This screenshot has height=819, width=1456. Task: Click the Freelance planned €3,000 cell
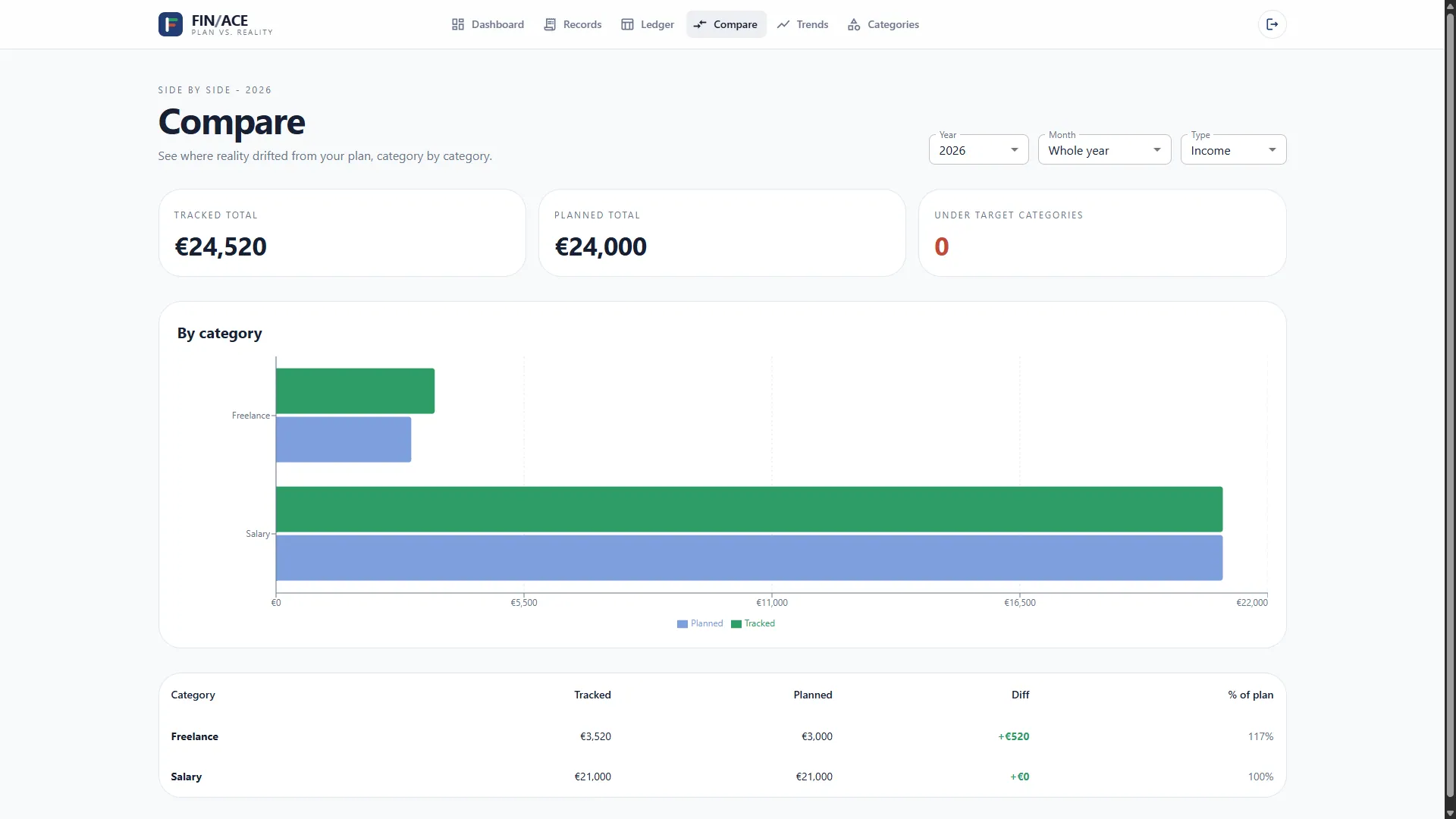tap(817, 736)
